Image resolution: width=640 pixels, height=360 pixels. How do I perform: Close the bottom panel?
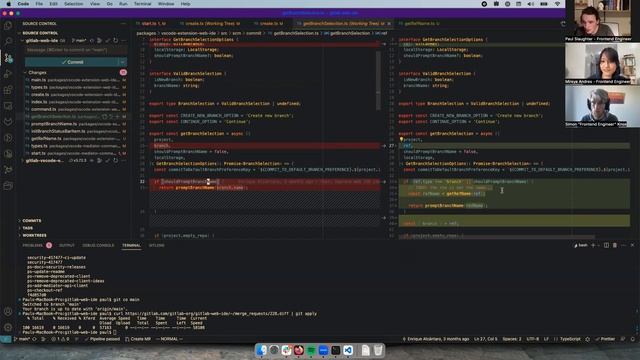coord(632,245)
